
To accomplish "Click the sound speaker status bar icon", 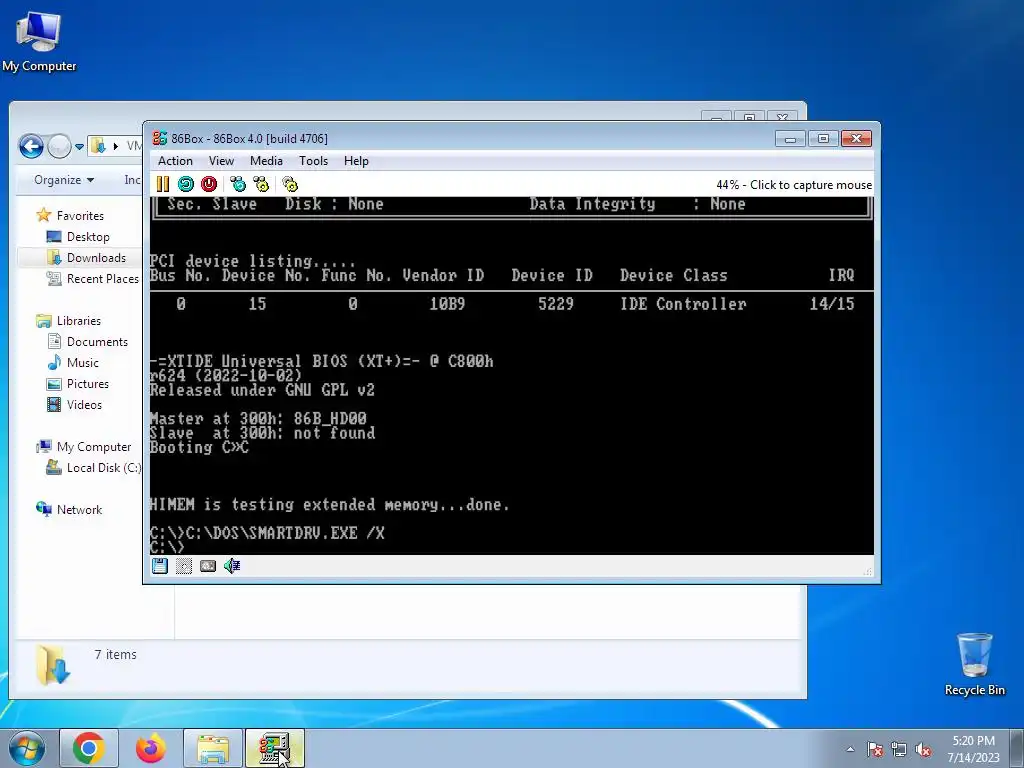I will [232, 566].
